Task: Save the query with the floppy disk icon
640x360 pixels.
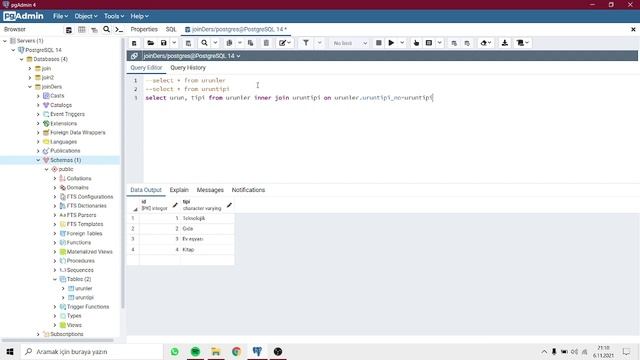Action: pyautogui.click(x=164, y=43)
